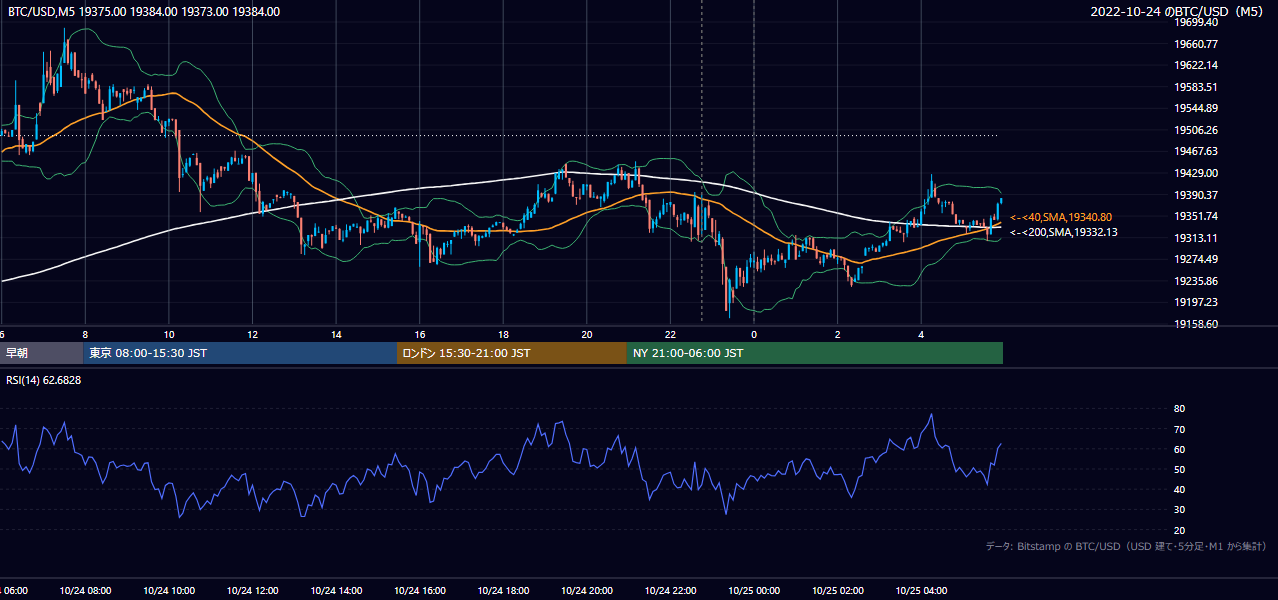Click price axis value 19660.77
This screenshot has width=1278, height=600.
(1196, 44)
